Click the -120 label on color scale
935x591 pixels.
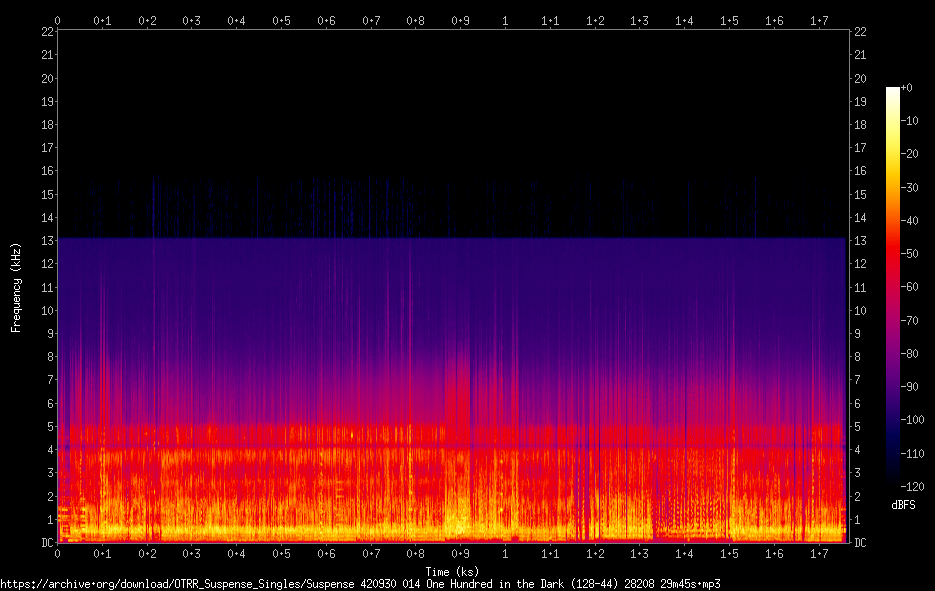912,487
